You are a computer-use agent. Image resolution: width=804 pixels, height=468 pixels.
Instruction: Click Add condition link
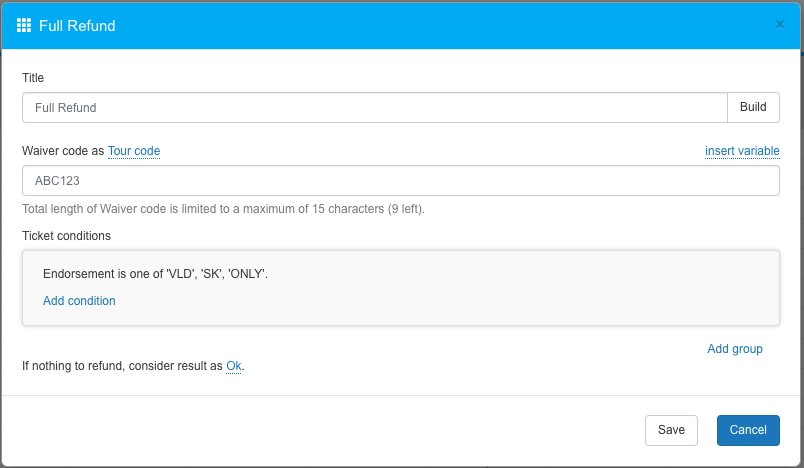click(79, 301)
